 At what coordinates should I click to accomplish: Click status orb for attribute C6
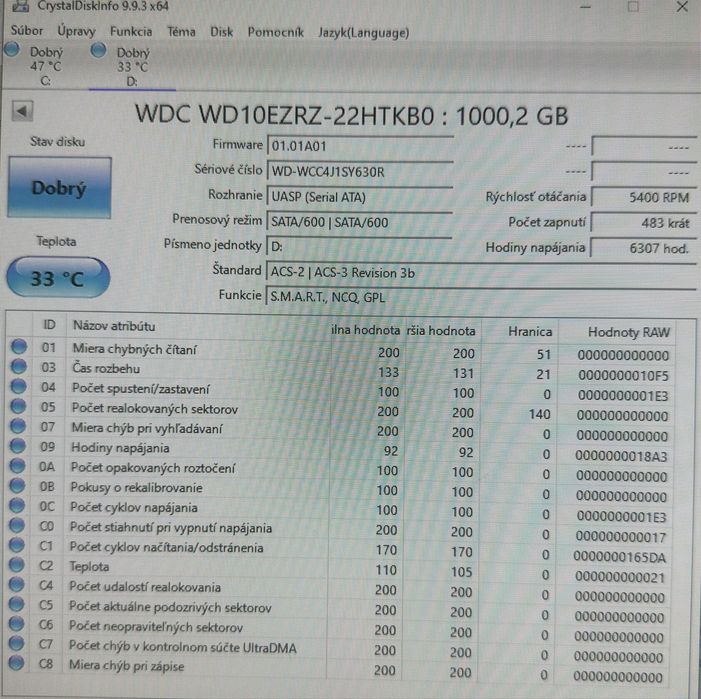click(x=16, y=623)
